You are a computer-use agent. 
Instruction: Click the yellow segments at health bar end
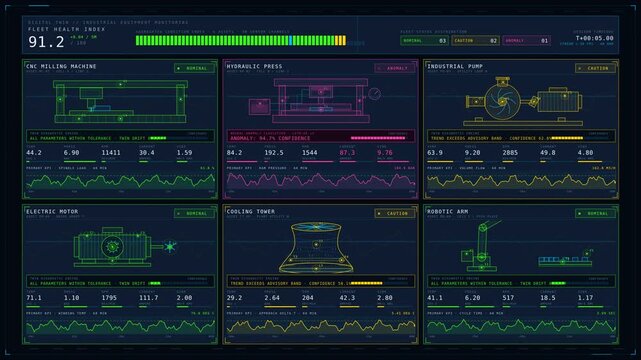coord(341,40)
